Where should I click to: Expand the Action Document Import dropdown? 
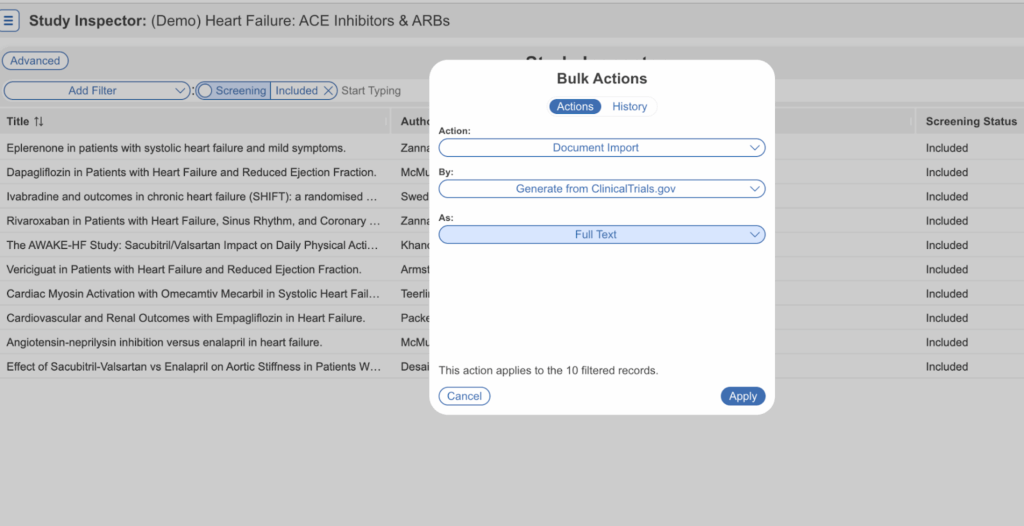click(601, 148)
